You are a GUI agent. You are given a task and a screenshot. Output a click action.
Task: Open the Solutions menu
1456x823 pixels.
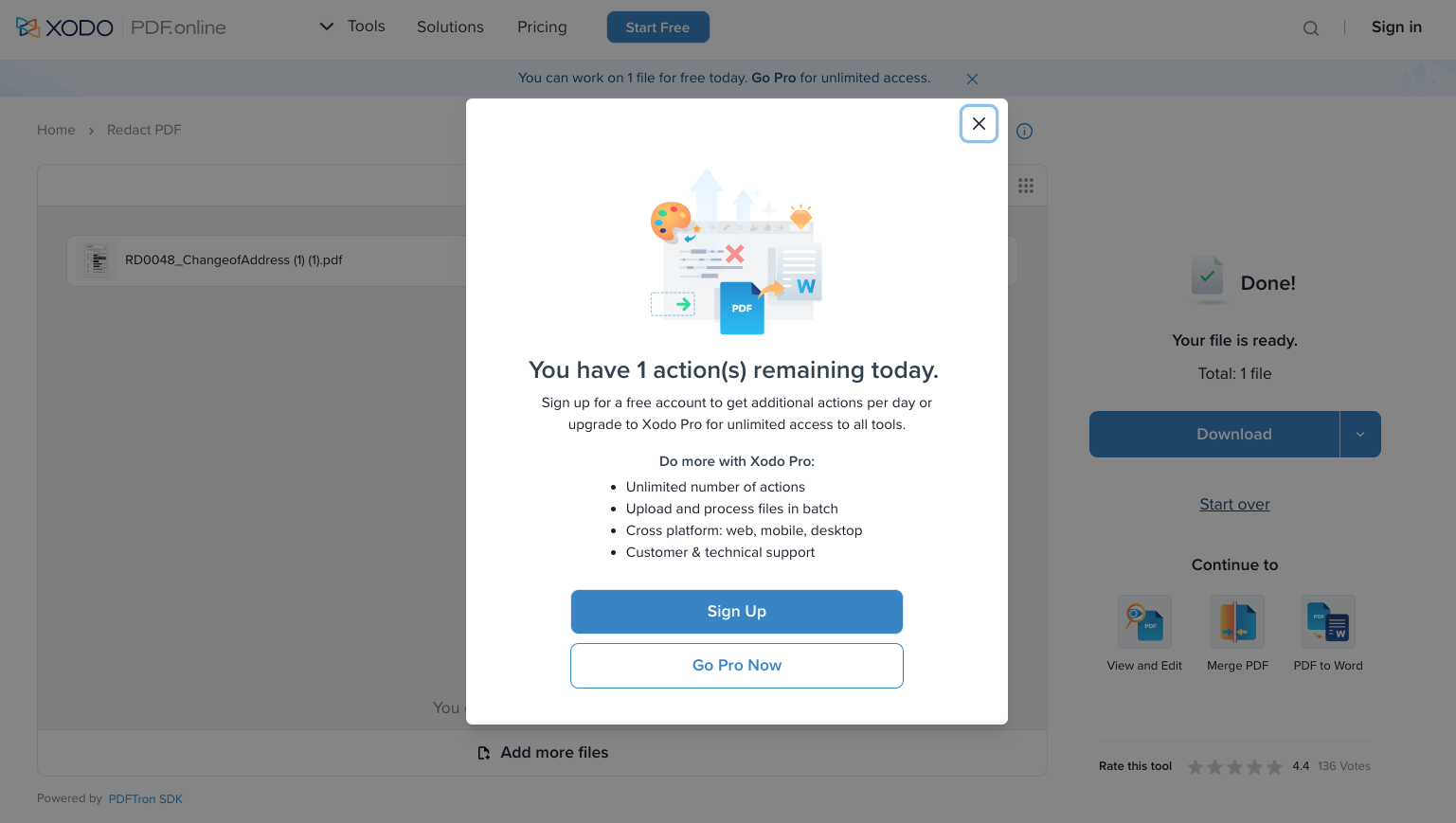450,27
